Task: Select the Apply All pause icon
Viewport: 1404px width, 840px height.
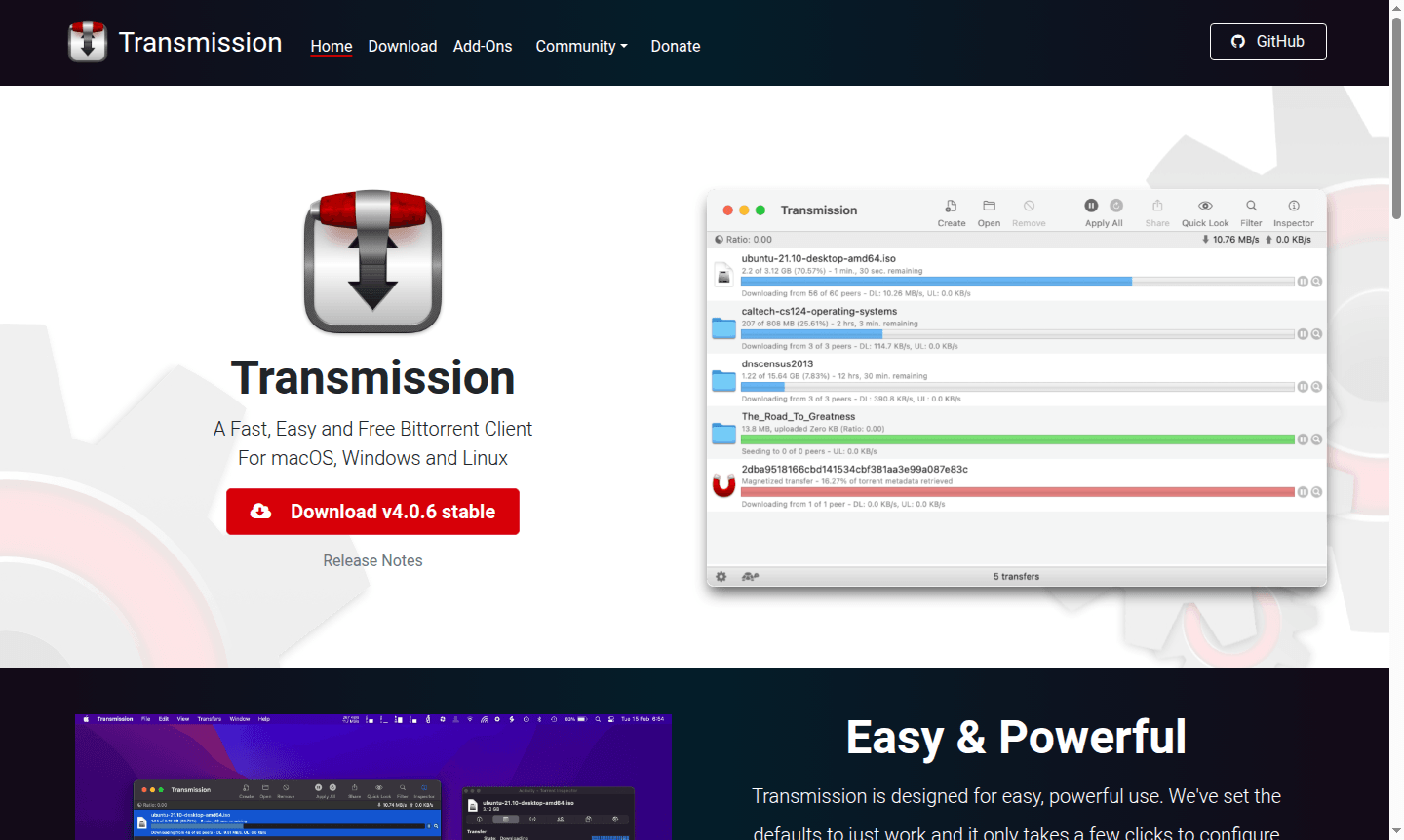Action: point(1091,206)
